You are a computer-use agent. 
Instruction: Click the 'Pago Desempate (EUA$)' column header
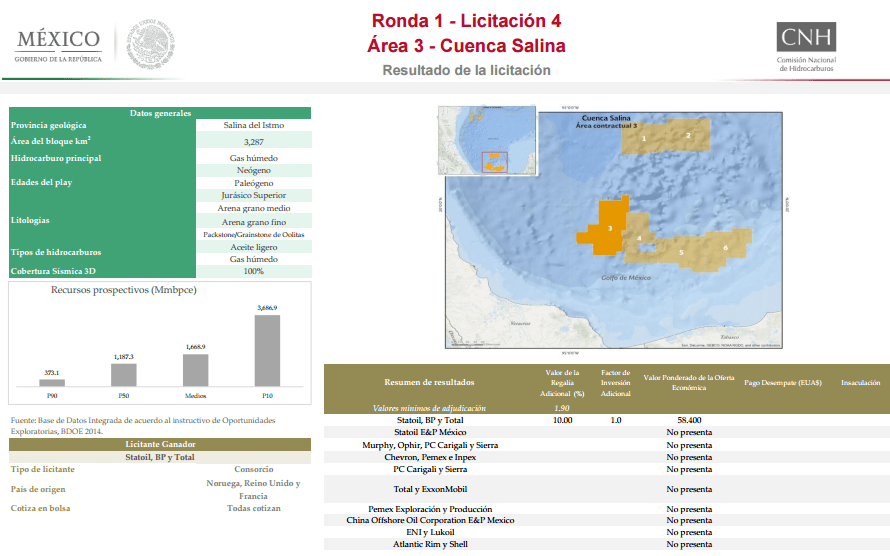[783, 383]
